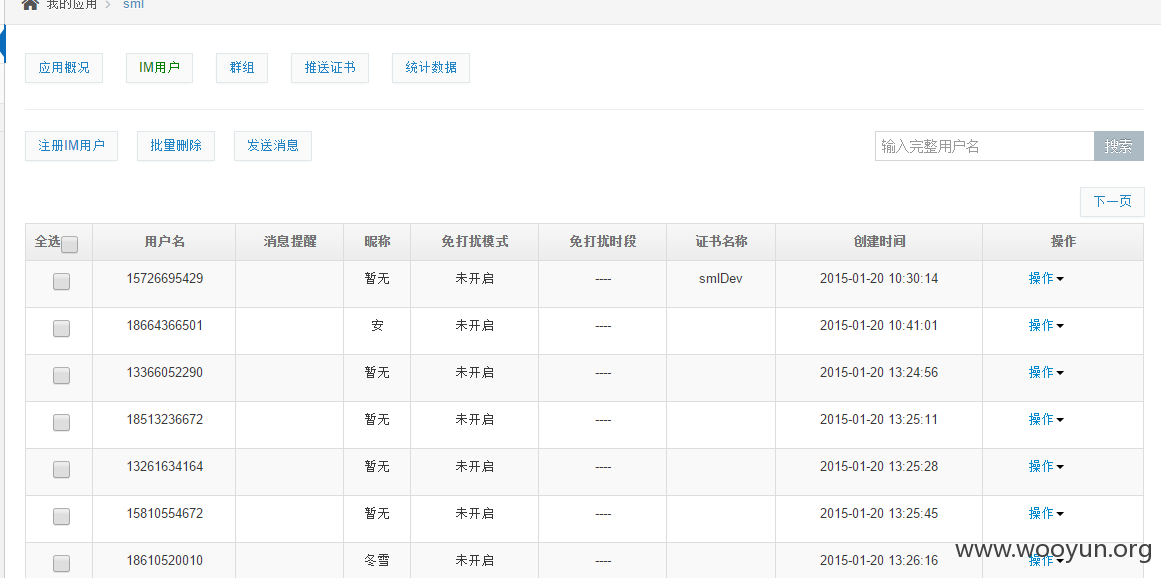The image size is (1161, 578).
Task: Toggle the 全选 select-all checkbox
Action: click(70, 244)
